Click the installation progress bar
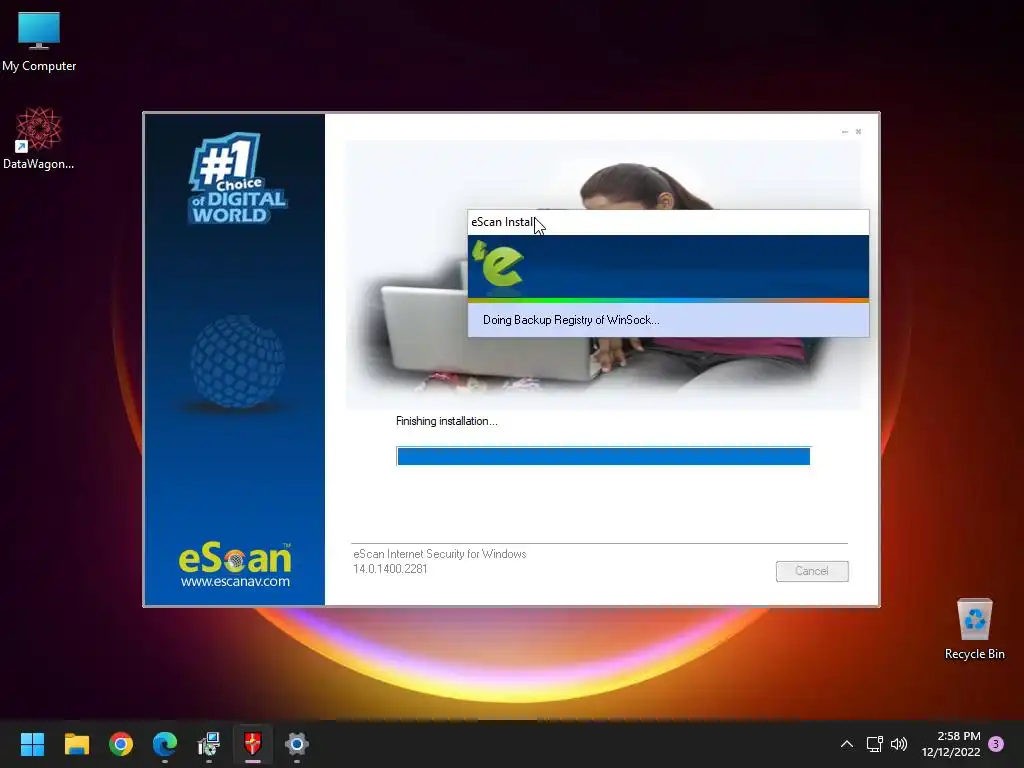The image size is (1024, 768). [603, 456]
